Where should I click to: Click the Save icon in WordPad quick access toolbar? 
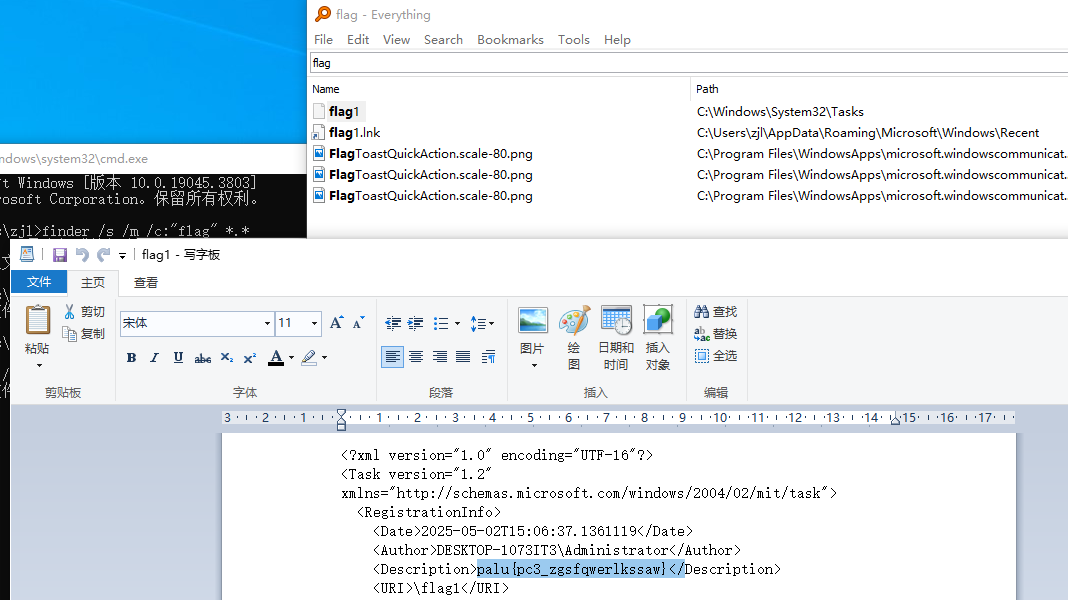click(60, 255)
